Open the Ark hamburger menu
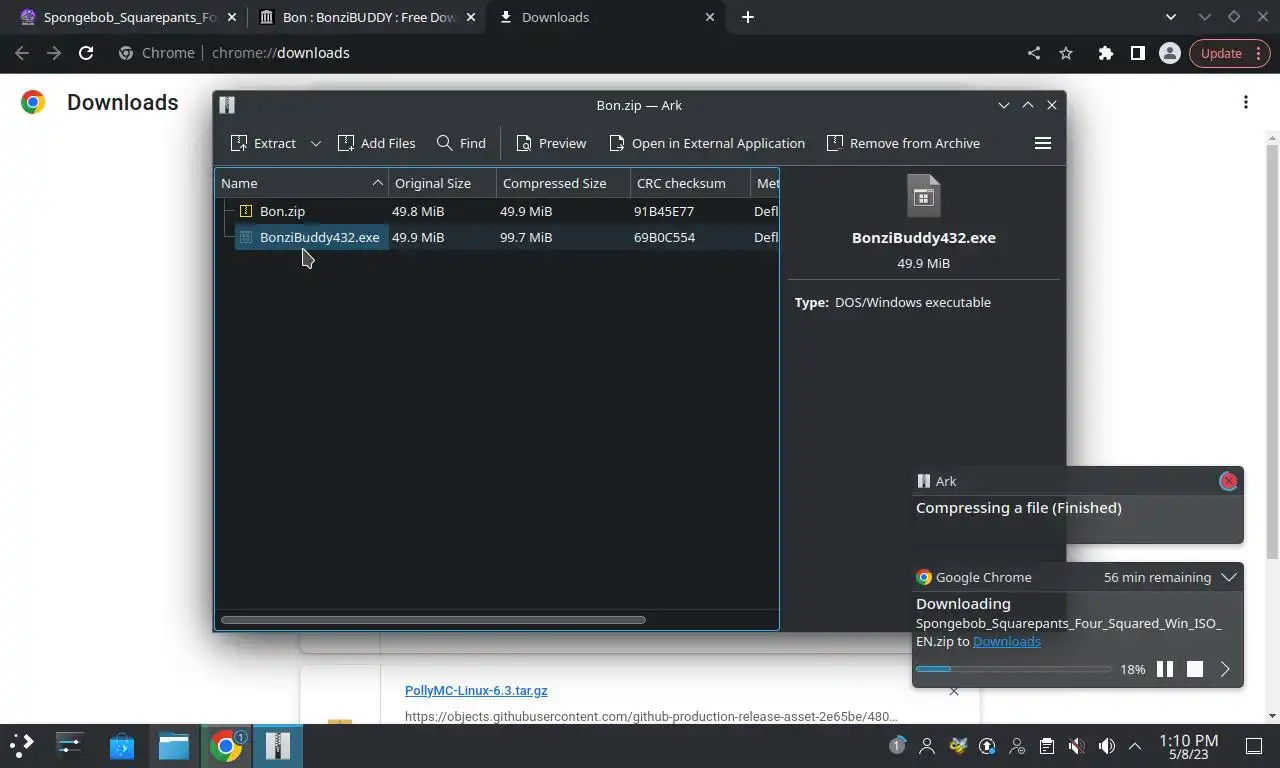 pos(1042,143)
